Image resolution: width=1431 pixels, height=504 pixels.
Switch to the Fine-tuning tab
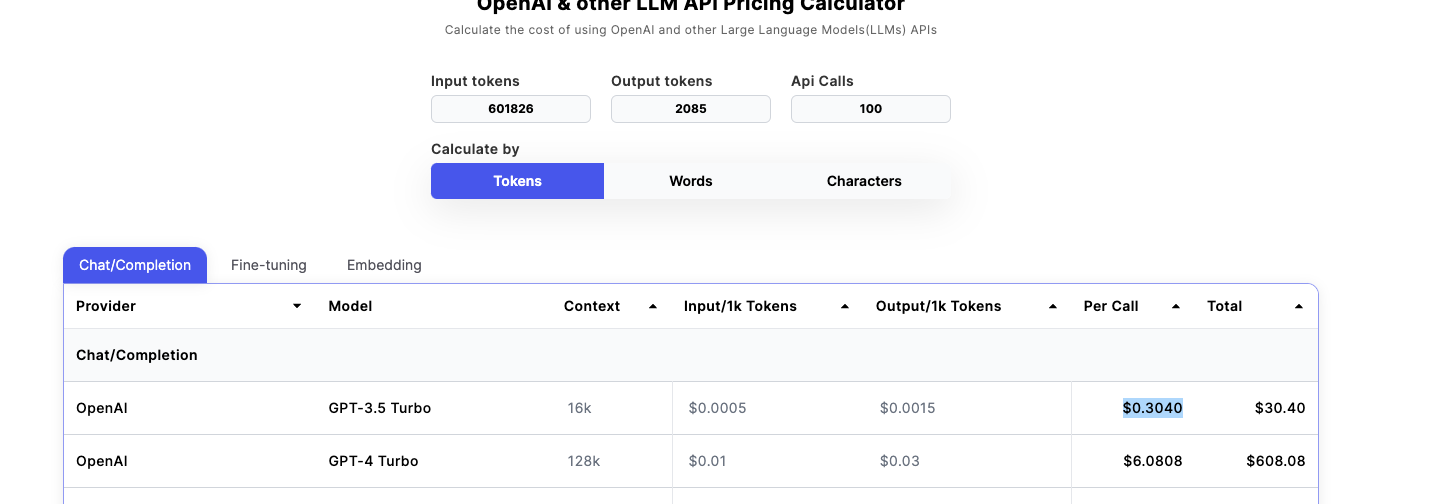tap(268, 265)
